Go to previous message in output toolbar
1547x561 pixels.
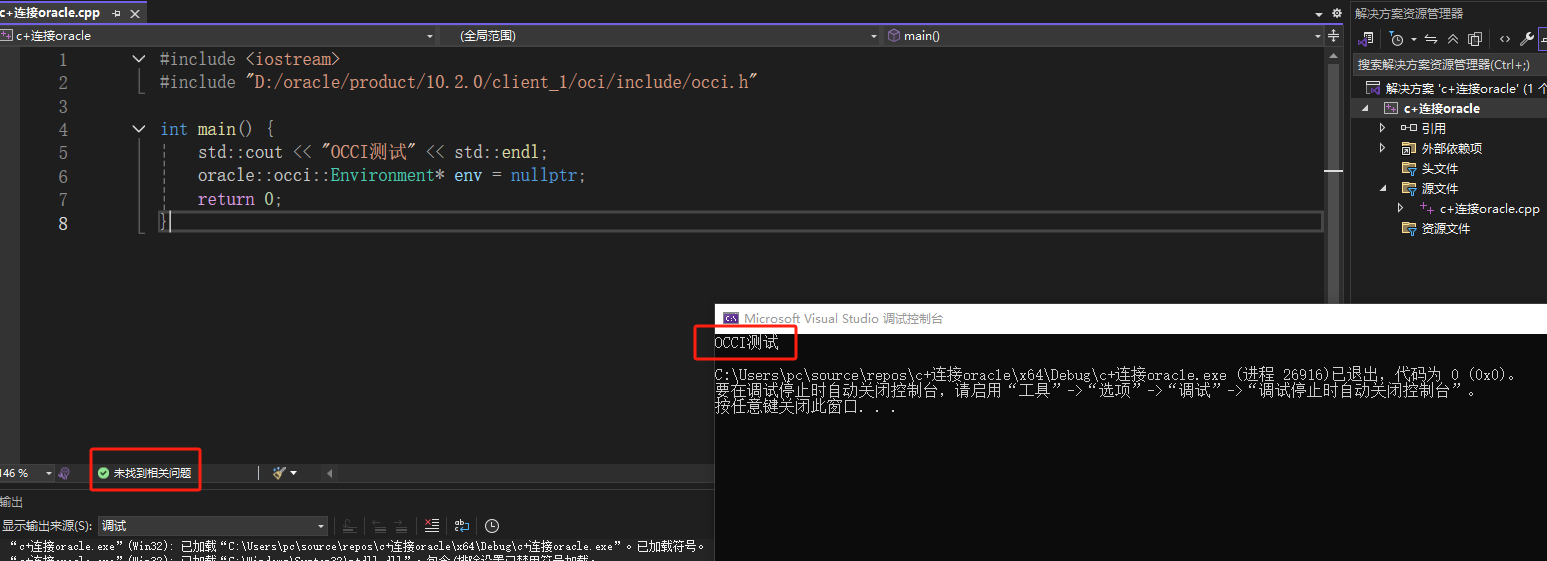(x=379, y=526)
